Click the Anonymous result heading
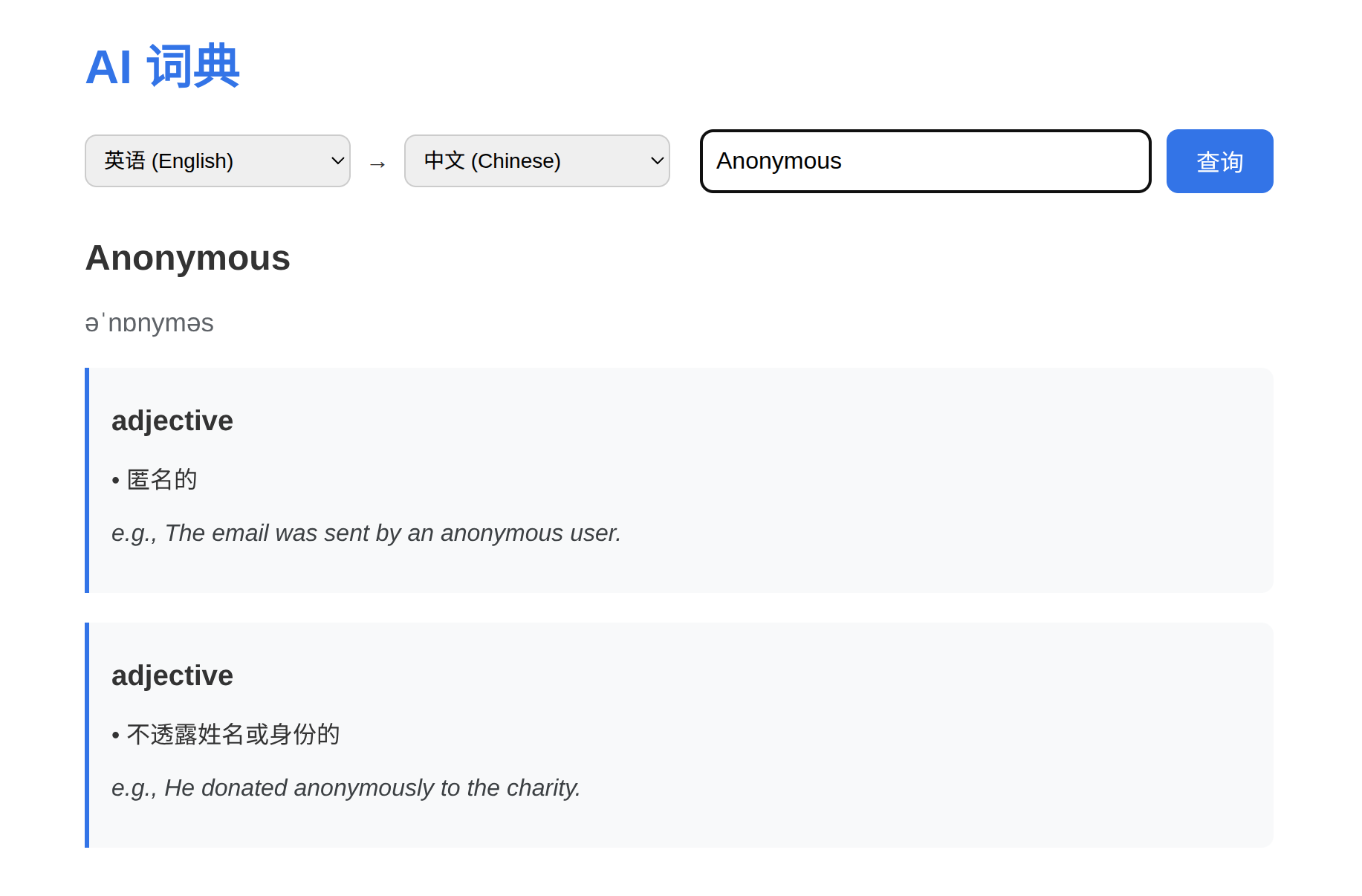Screen dimensions: 1362x896 tap(187, 258)
